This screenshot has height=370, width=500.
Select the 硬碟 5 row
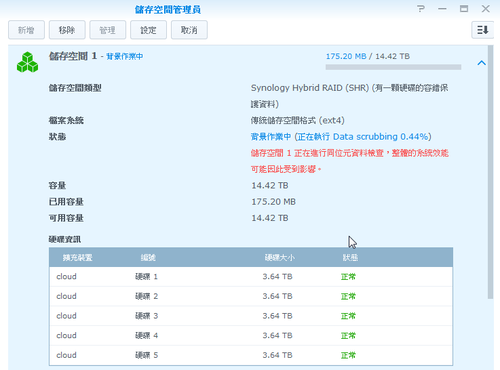(x=251, y=355)
